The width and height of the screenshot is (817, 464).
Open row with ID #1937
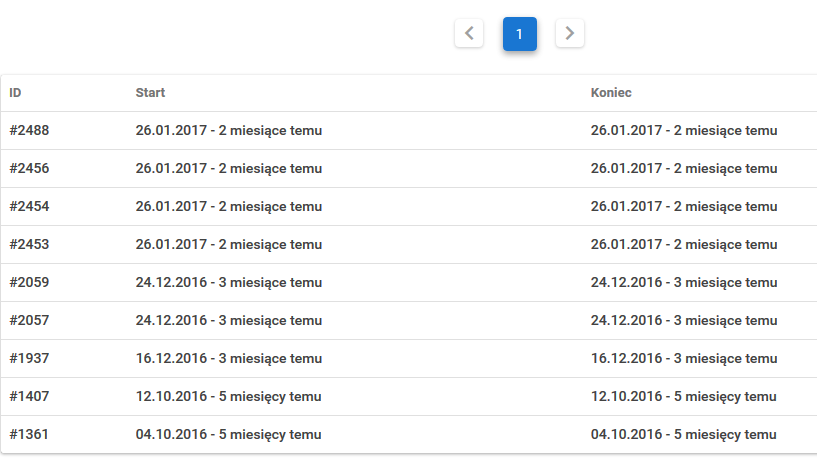[x=29, y=359]
